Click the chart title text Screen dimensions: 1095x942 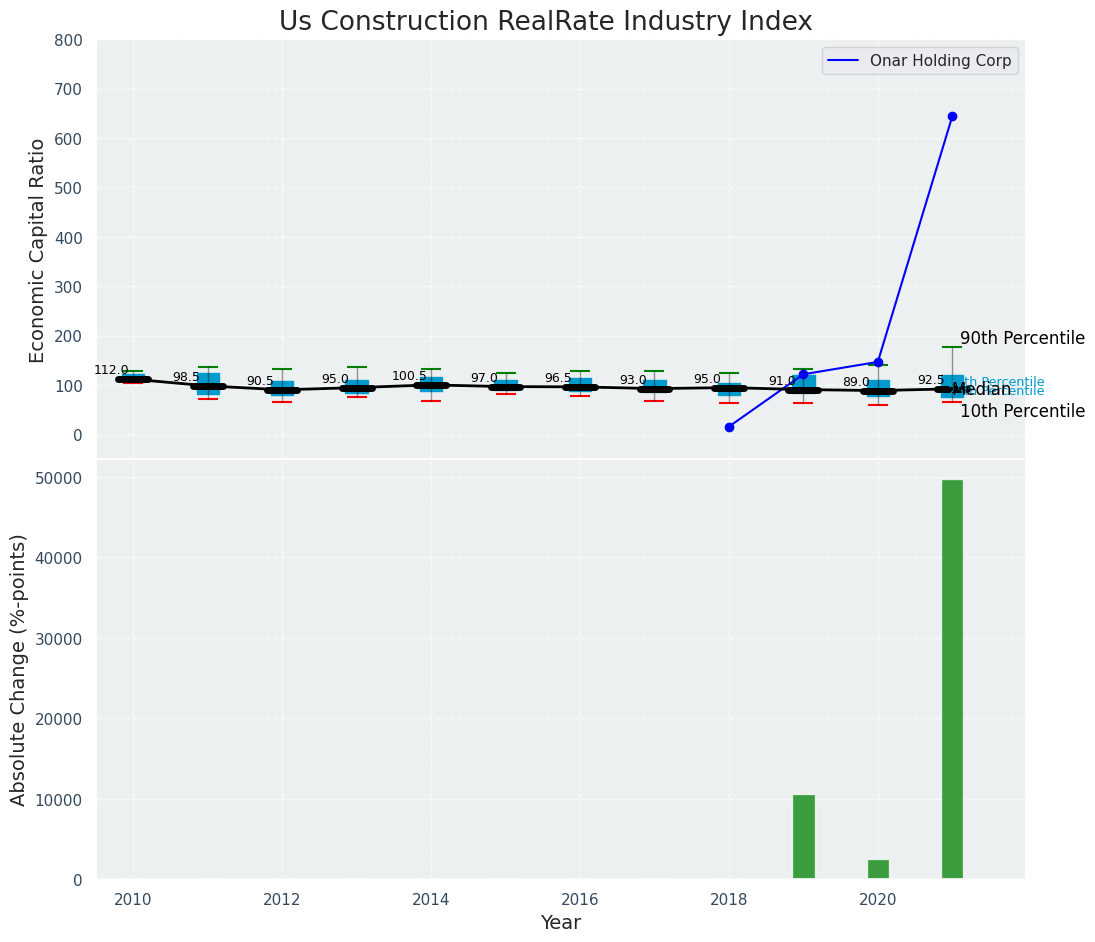coord(545,22)
